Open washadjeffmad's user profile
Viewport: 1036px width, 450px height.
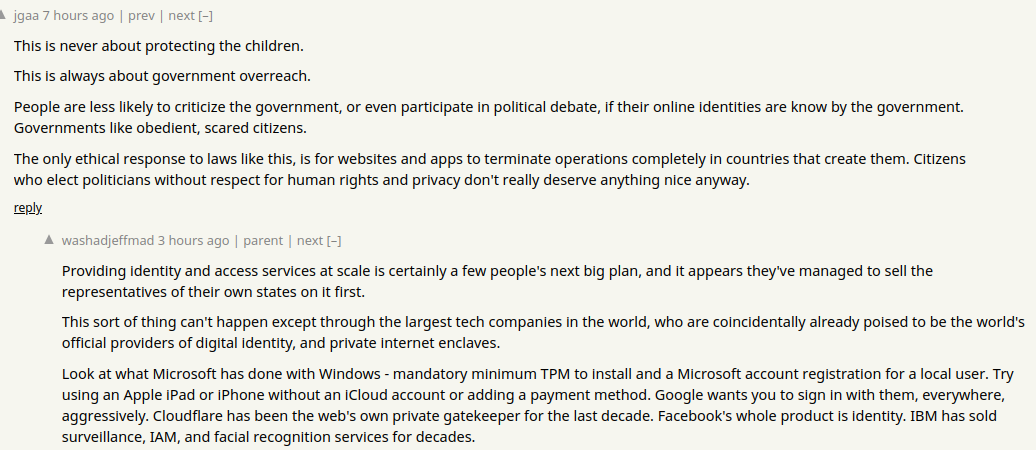click(x=108, y=241)
